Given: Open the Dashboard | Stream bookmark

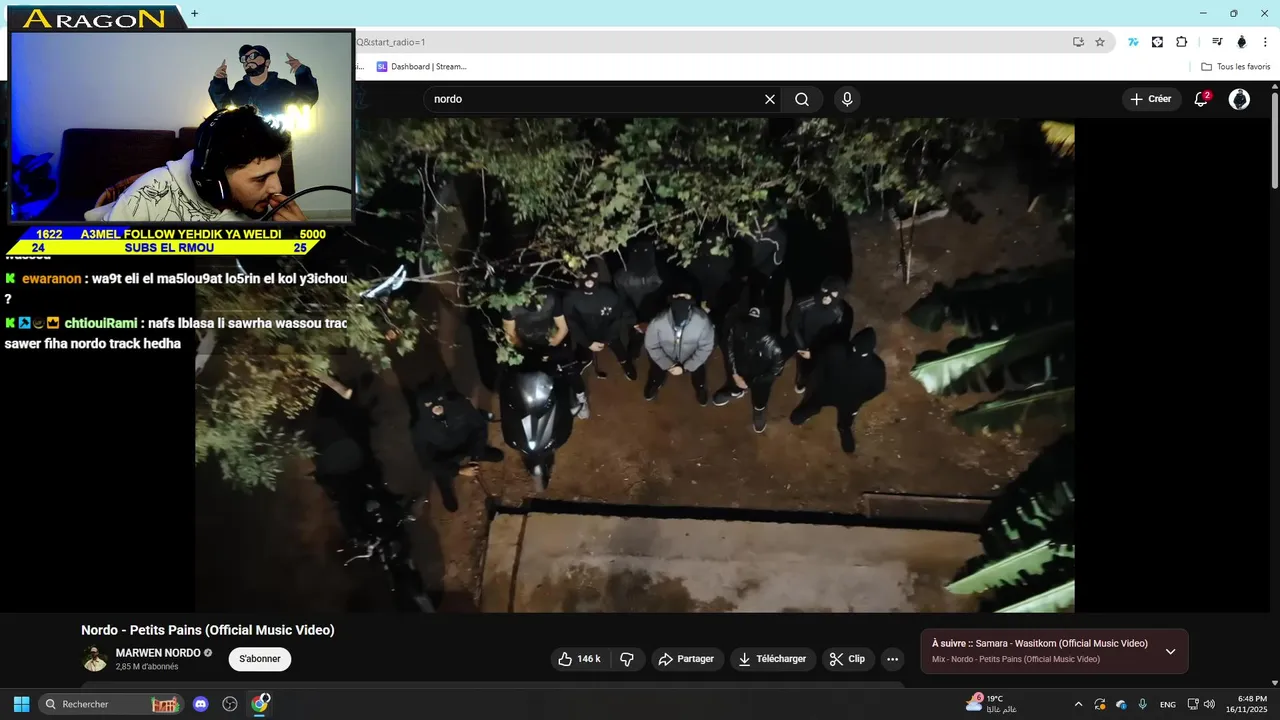Looking at the screenshot, I should point(421,67).
